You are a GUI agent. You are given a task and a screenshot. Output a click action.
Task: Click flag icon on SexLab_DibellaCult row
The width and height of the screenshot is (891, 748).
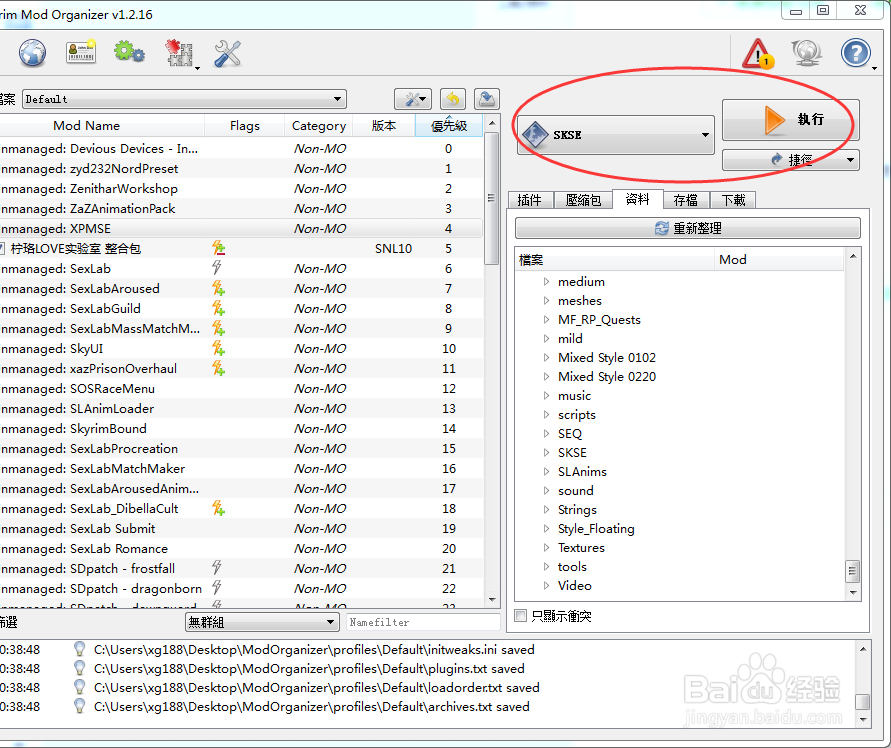coord(218,508)
